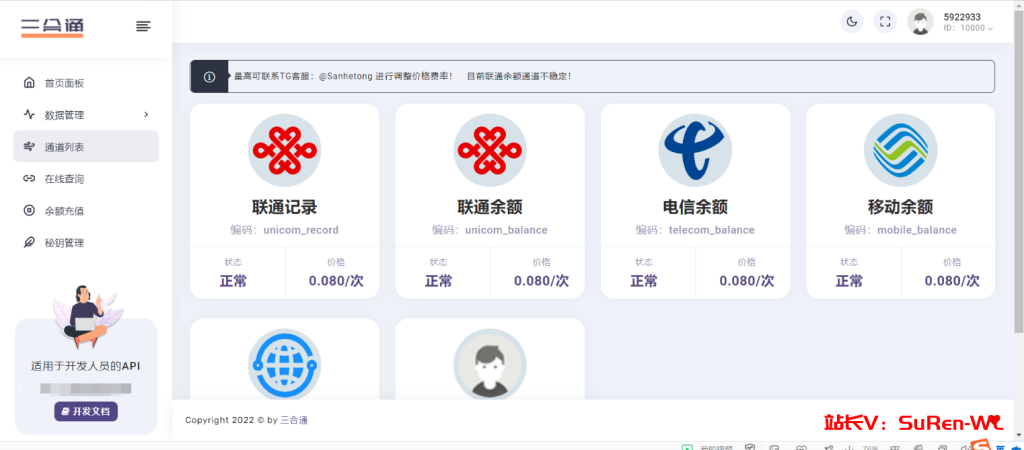The height and width of the screenshot is (450, 1024).
Task: Click the developer illustration above the API box
Action: coord(86,317)
